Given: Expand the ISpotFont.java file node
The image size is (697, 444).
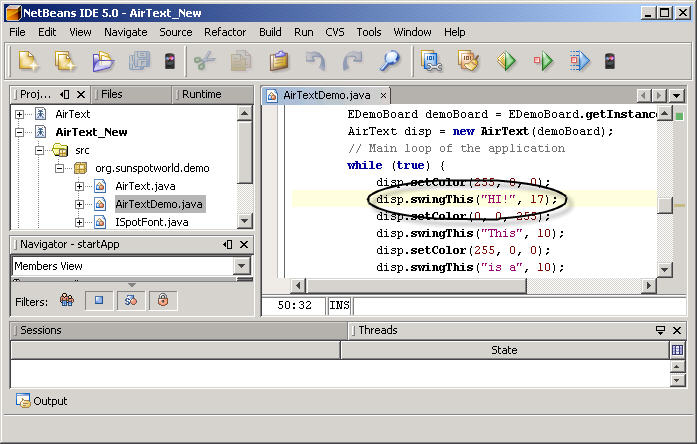Looking at the screenshot, I should (80, 222).
